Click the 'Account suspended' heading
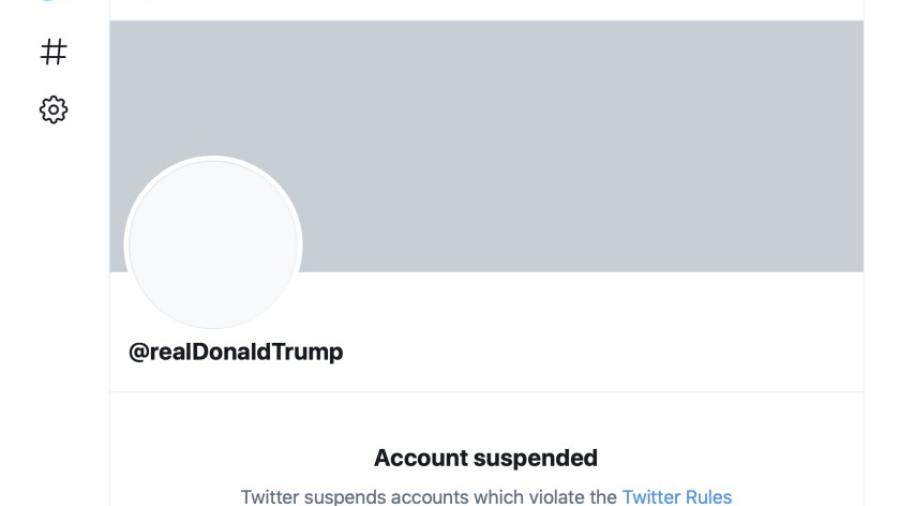 pyautogui.click(x=486, y=458)
